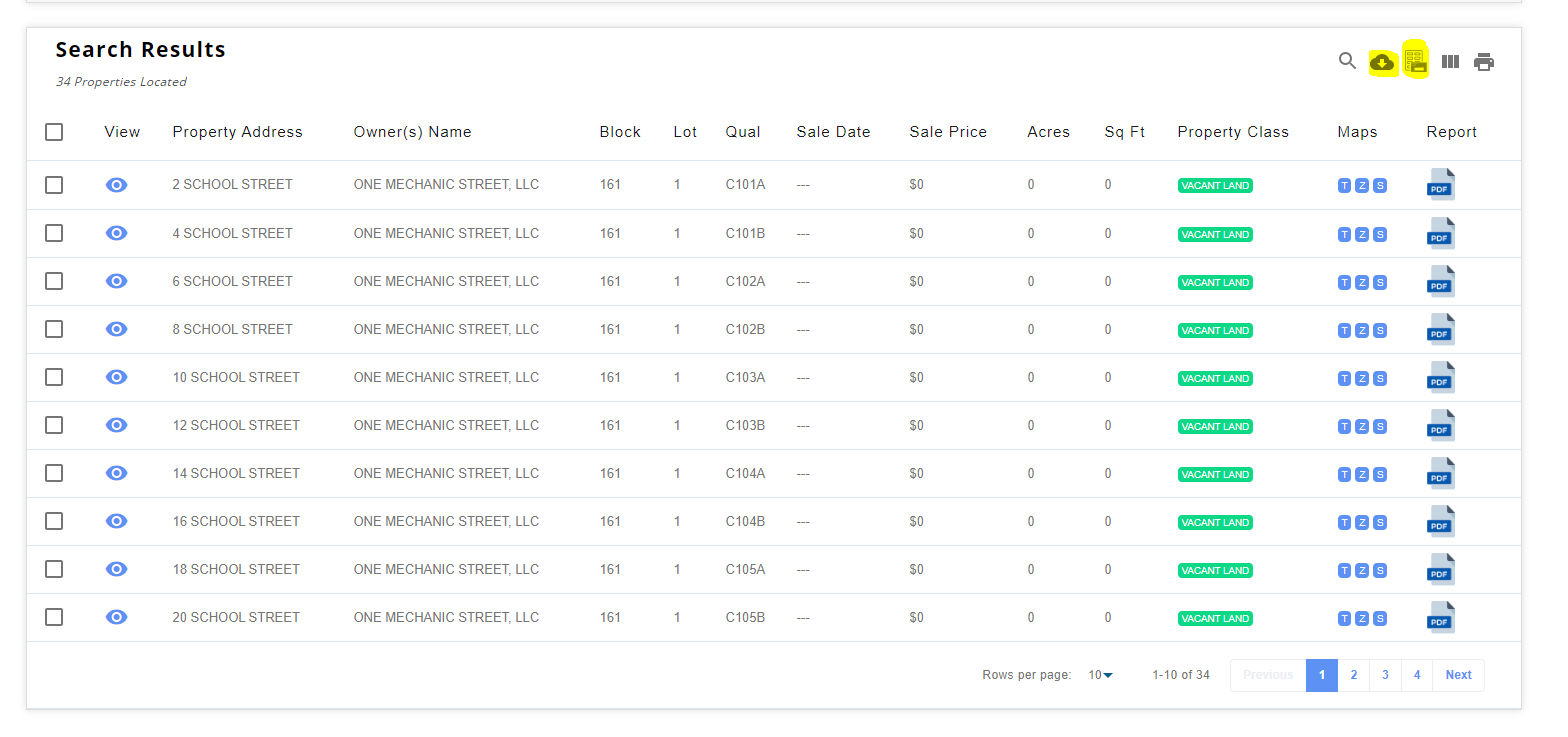Open PDF report for 8 SCHOOL STREET

1440,329
